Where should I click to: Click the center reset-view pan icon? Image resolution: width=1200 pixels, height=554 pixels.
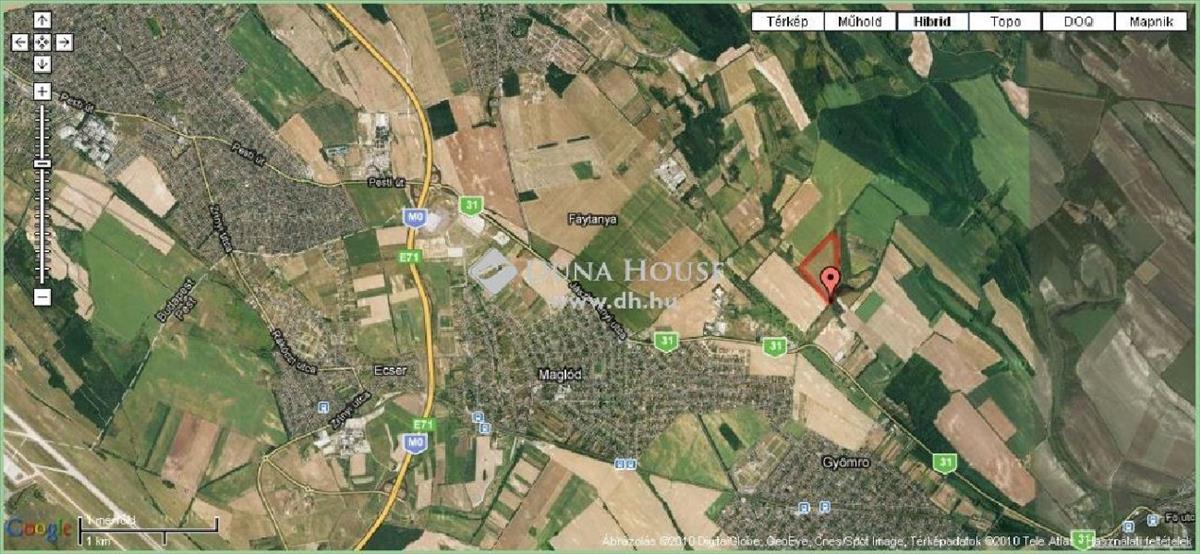click(x=42, y=42)
